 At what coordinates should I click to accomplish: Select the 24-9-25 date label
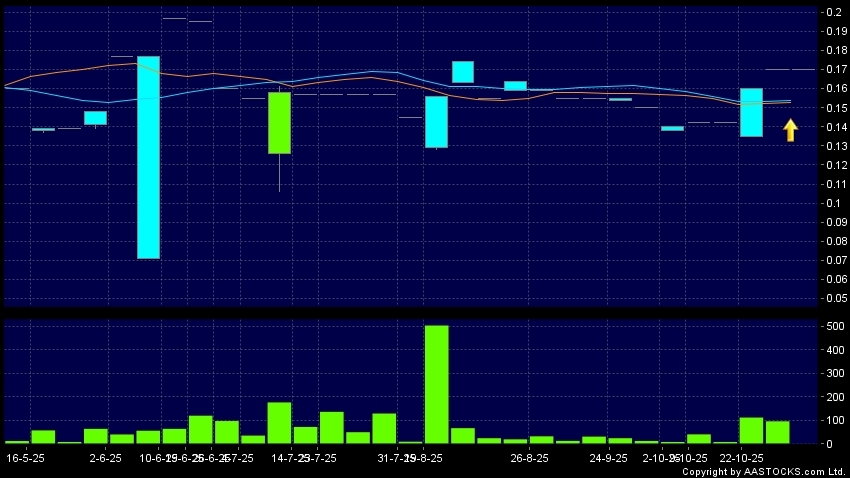pos(608,458)
